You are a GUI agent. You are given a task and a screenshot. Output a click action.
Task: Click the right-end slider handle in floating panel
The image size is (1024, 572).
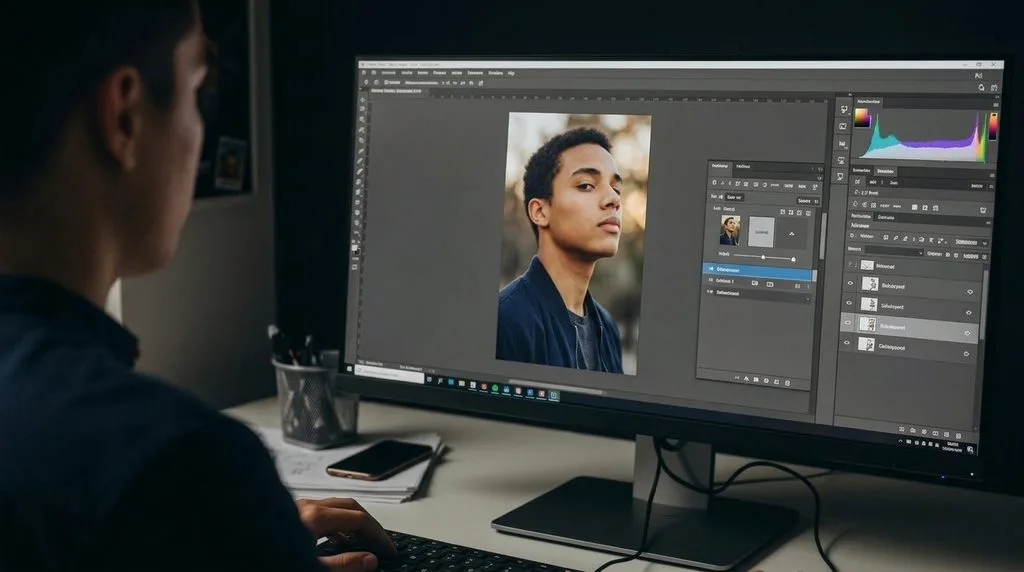click(793, 259)
